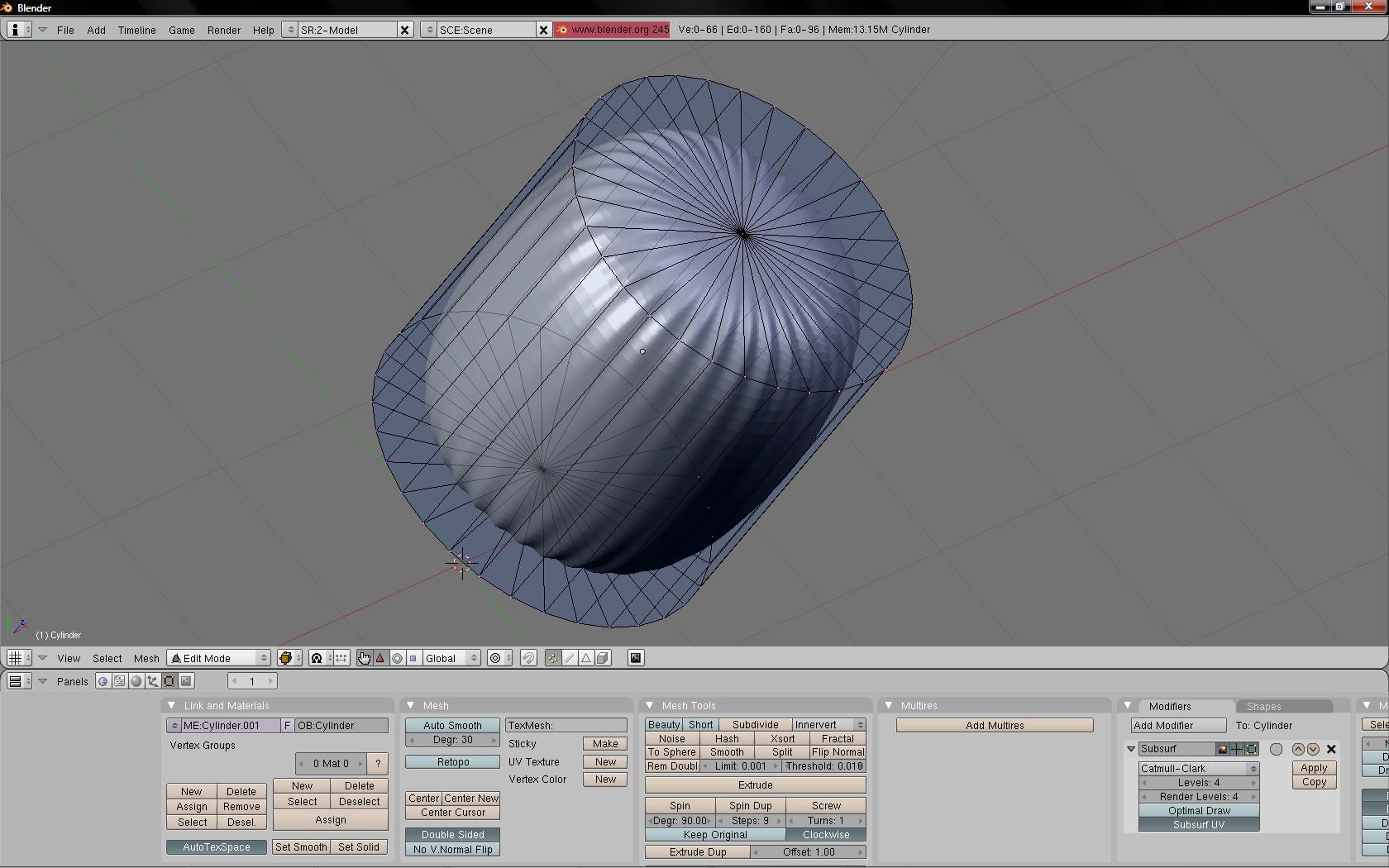Screen dimensions: 1389x868
Task: Delete the Subsurf modifier with X icon
Action: click(1331, 749)
